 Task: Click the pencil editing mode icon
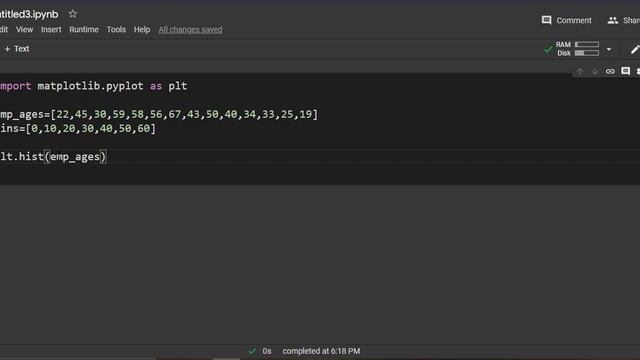pos(635,49)
